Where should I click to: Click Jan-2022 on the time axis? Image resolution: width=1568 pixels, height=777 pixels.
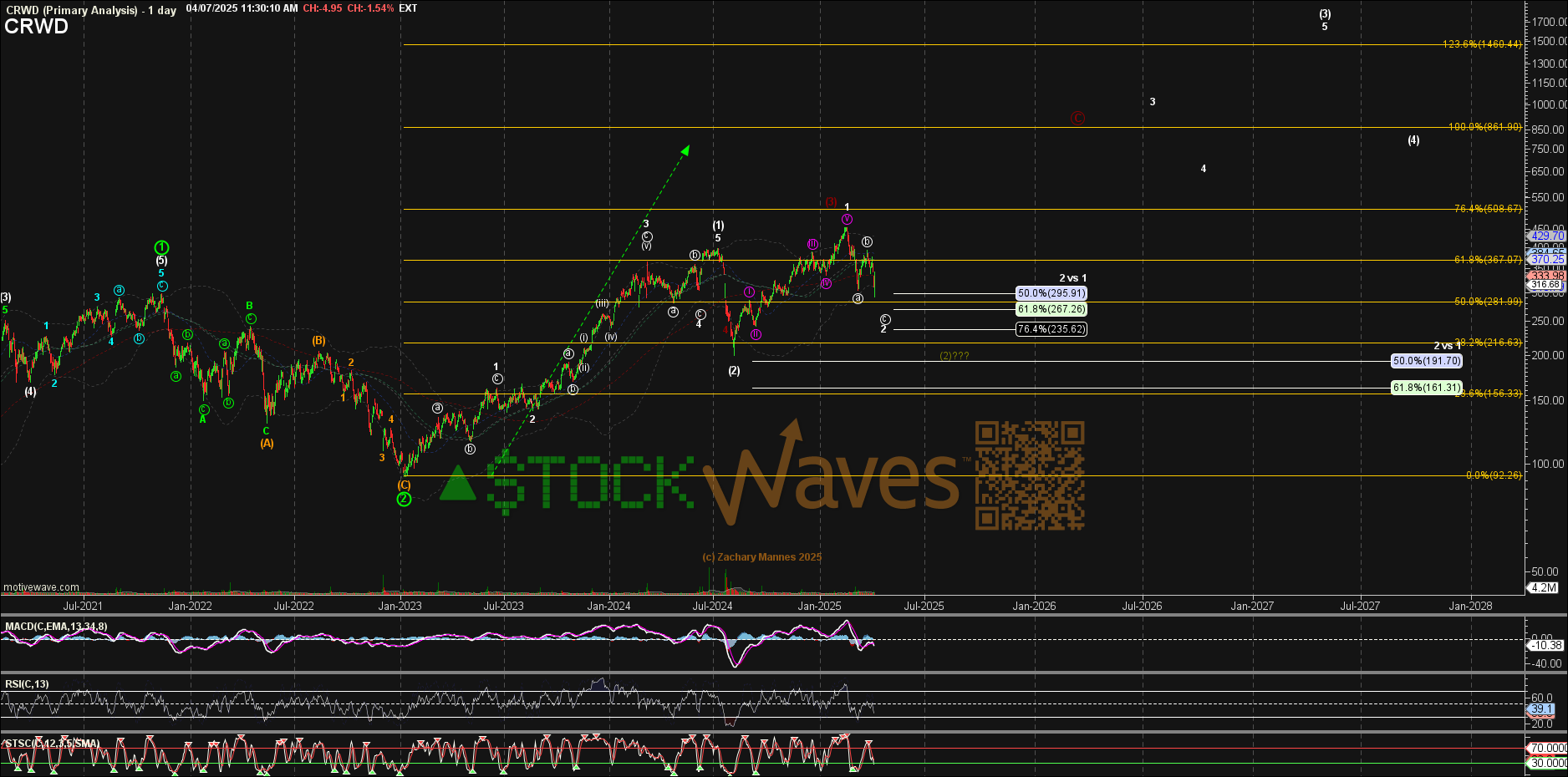190,607
